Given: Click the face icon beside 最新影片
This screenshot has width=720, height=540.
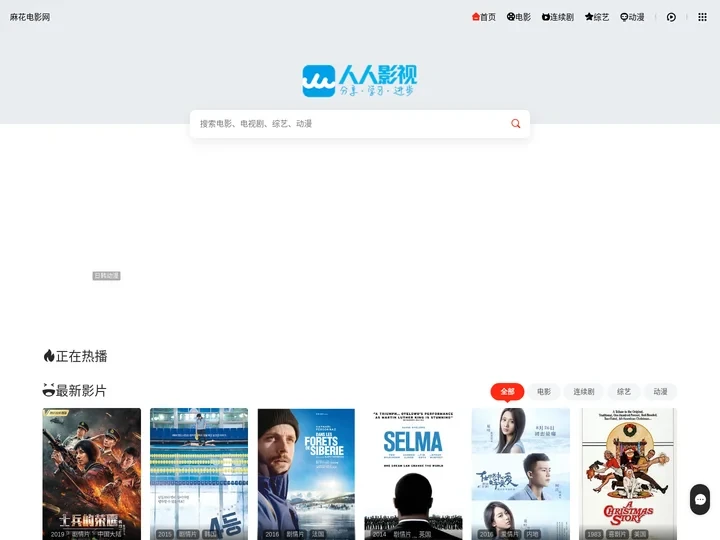Looking at the screenshot, I should click(49, 390).
